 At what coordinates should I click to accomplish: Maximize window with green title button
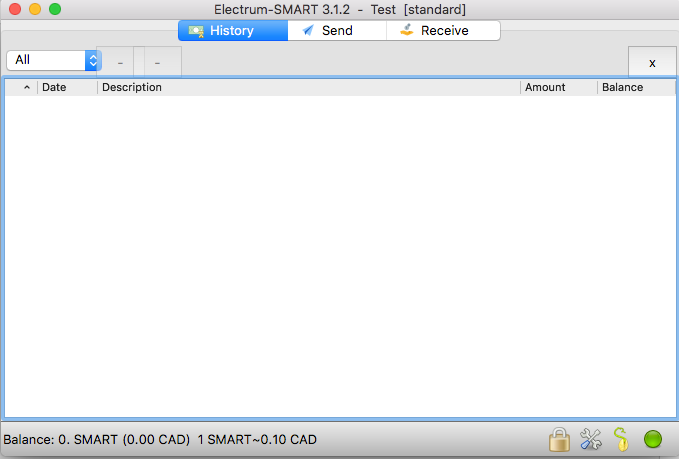(55, 9)
